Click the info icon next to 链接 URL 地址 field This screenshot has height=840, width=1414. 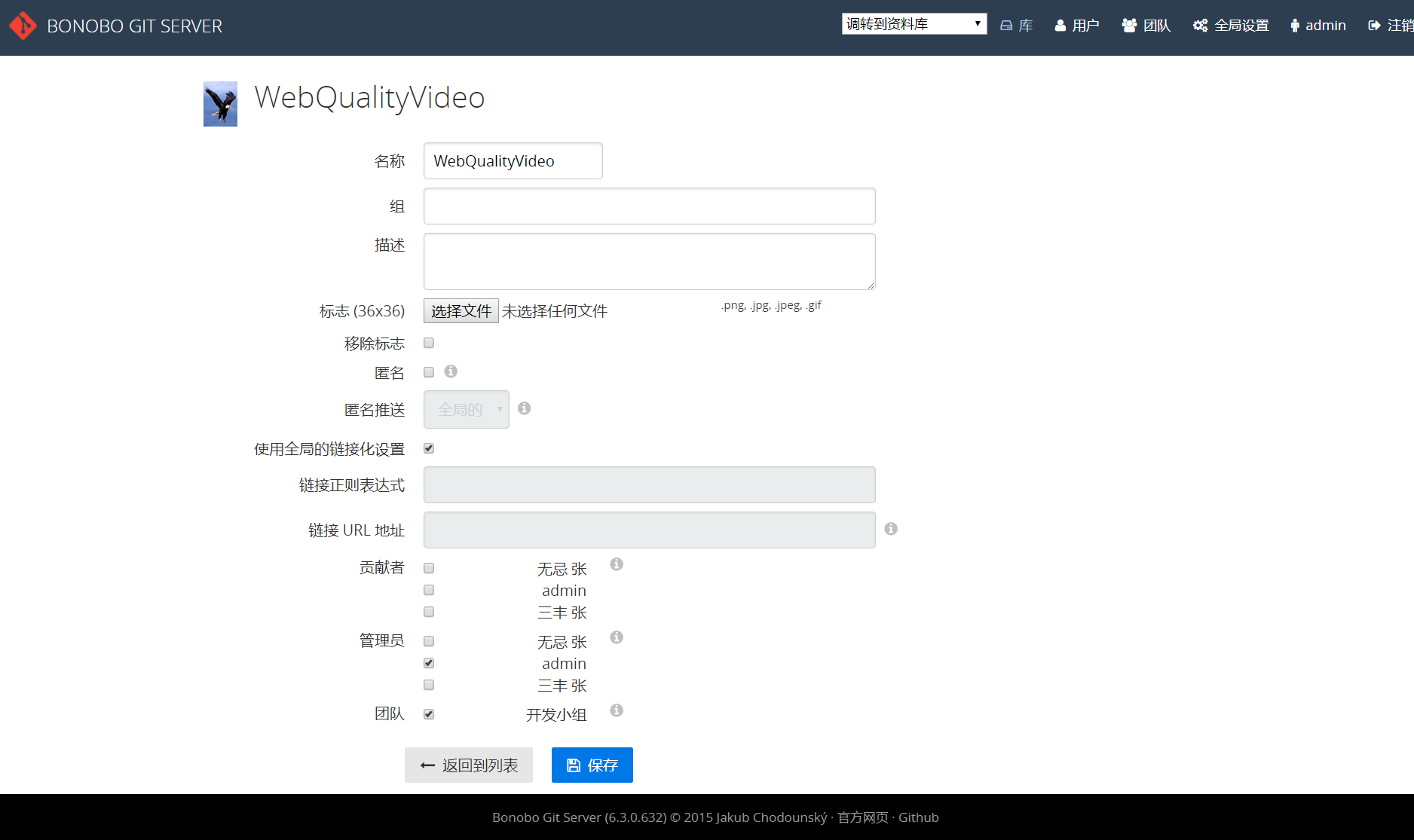coord(891,529)
